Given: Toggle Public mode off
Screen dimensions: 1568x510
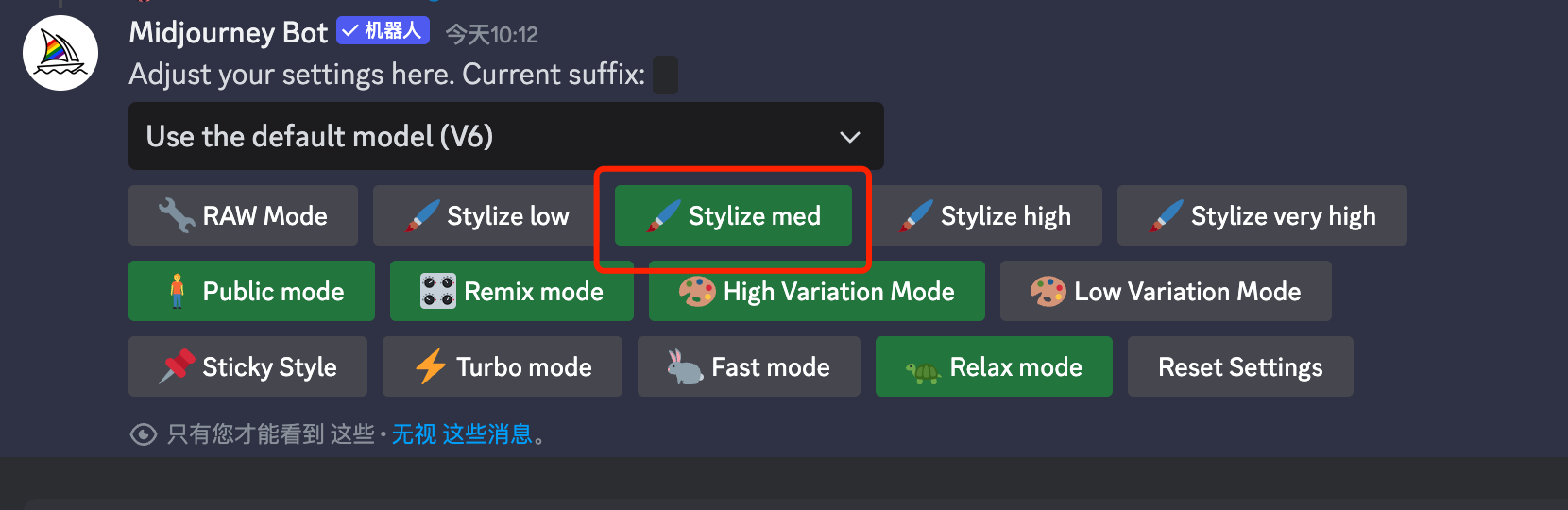Looking at the screenshot, I should [251, 291].
